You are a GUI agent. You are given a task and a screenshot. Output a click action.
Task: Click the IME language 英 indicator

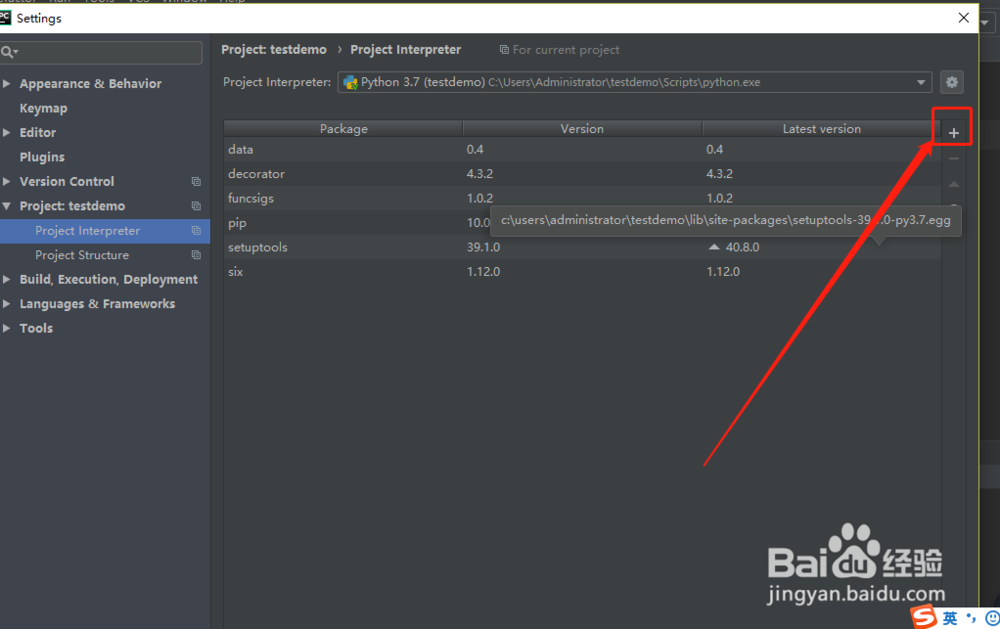coord(950,618)
